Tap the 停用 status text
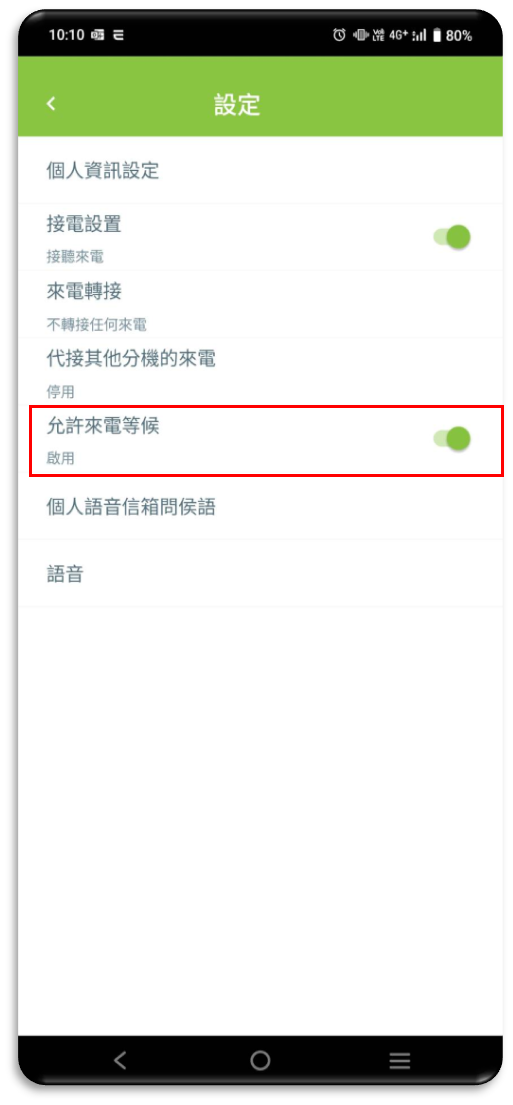Viewport: 513px width, 1105px height. click(x=61, y=392)
